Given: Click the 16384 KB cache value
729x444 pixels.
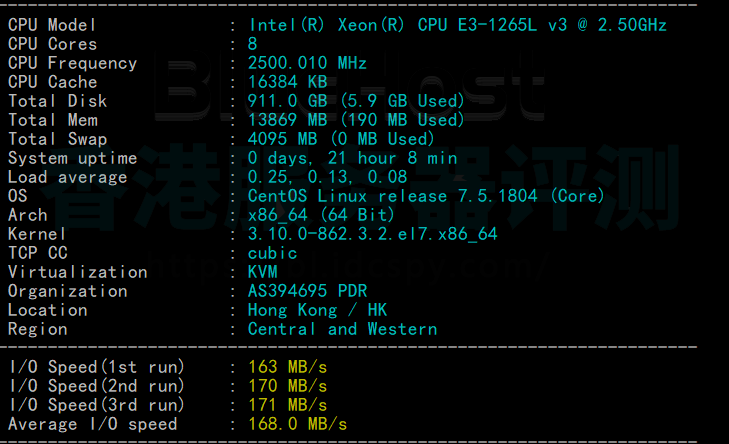Looking at the screenshot, I should (287, 82).
